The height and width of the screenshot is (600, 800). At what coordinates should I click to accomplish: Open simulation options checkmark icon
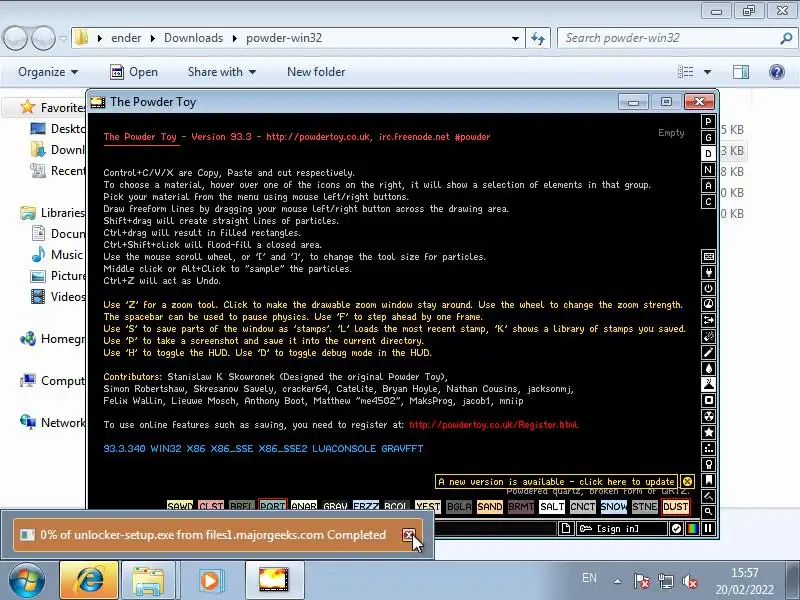(676, 529)
